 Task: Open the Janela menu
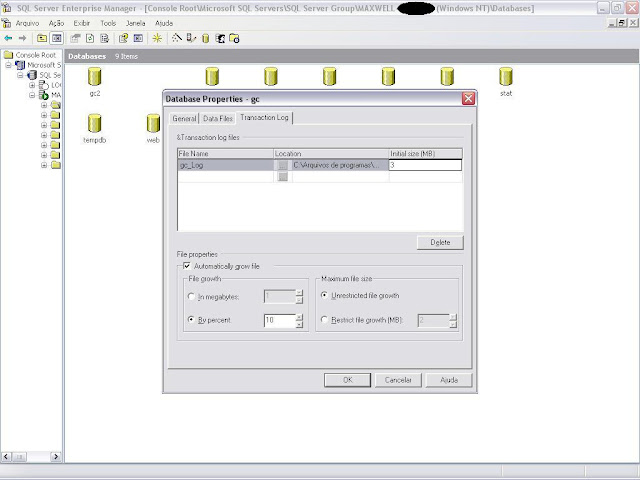pos(136,23)
